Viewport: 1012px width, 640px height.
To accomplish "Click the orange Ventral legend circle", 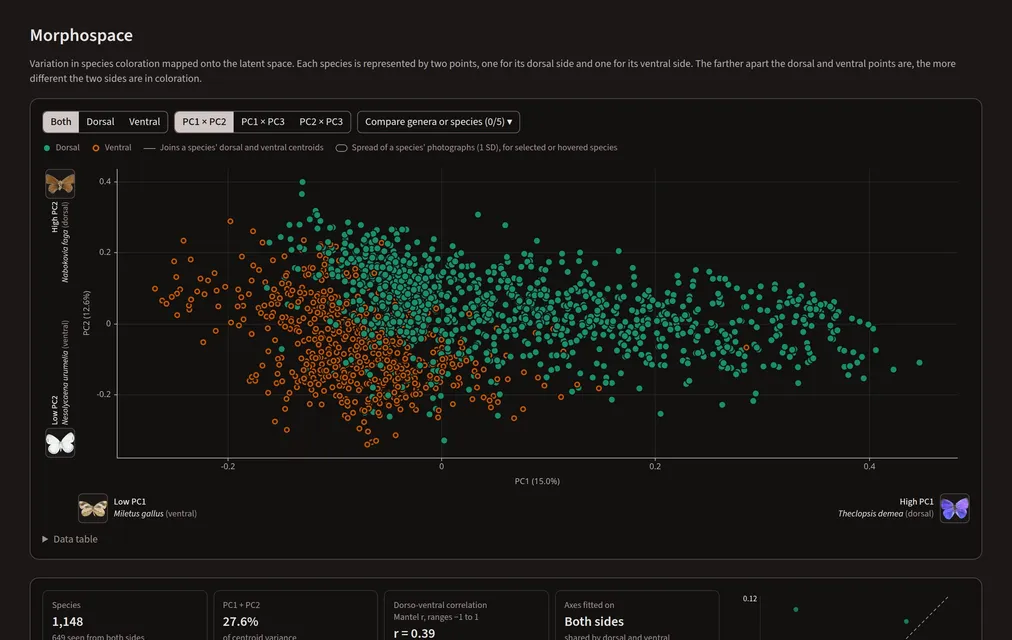I will (x=96, y=148).
